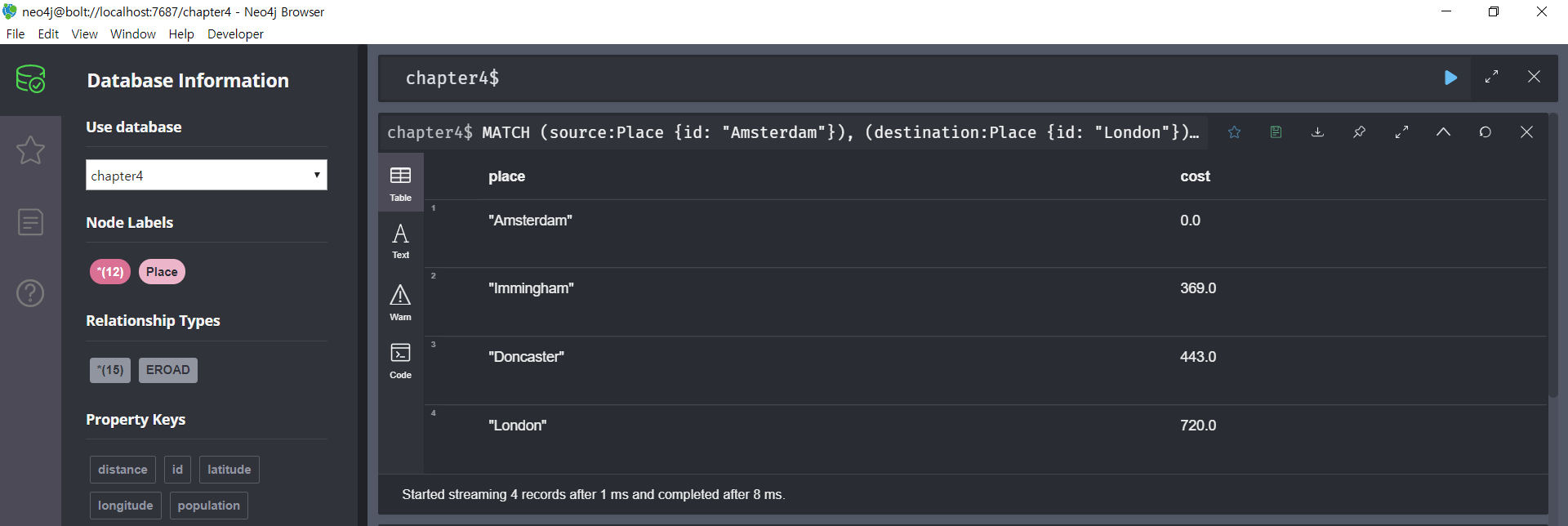The height and width of the screenshot is (526, 1568).
Task: Open the Edit menu
Action: point(48,33)
